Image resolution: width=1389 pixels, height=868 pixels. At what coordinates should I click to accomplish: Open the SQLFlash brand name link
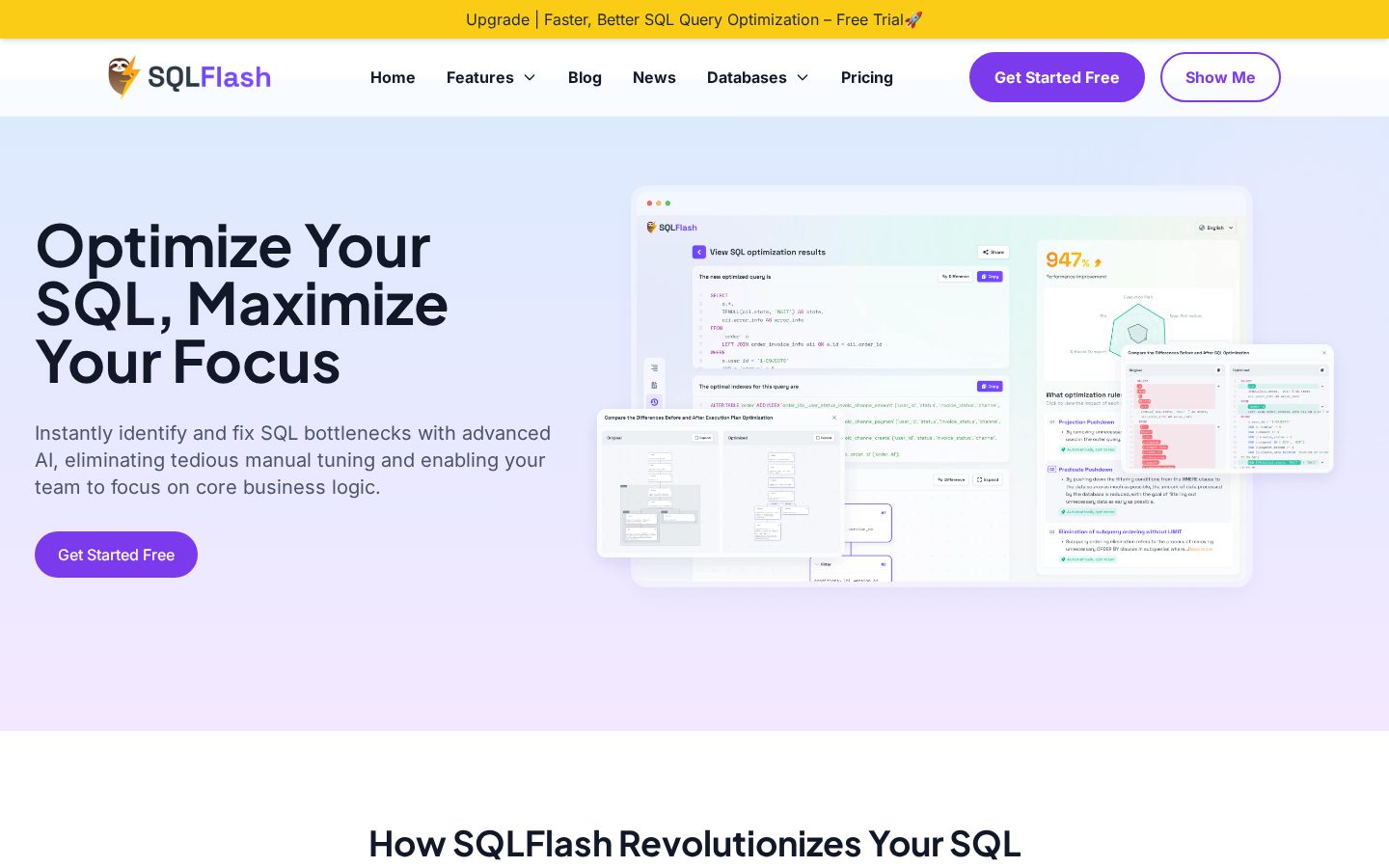click(209, 77)
